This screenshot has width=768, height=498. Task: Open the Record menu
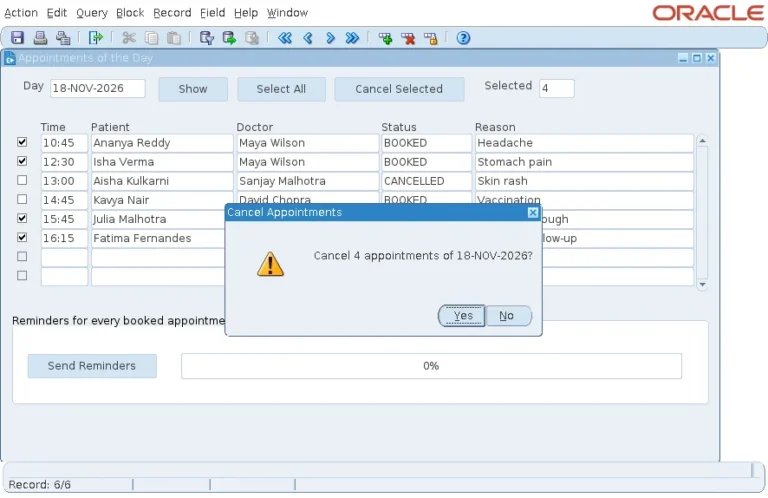point(172,13)
